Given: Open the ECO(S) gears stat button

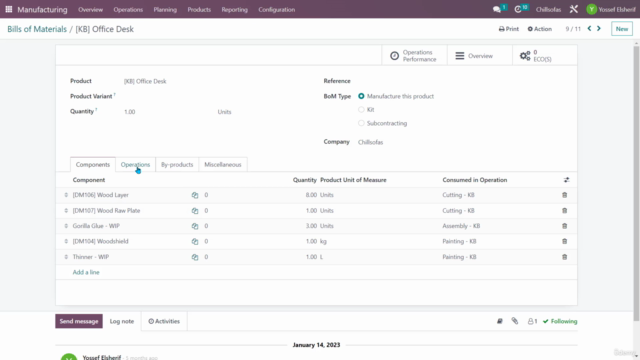Looking at the screenshot, I should [544, 56].
